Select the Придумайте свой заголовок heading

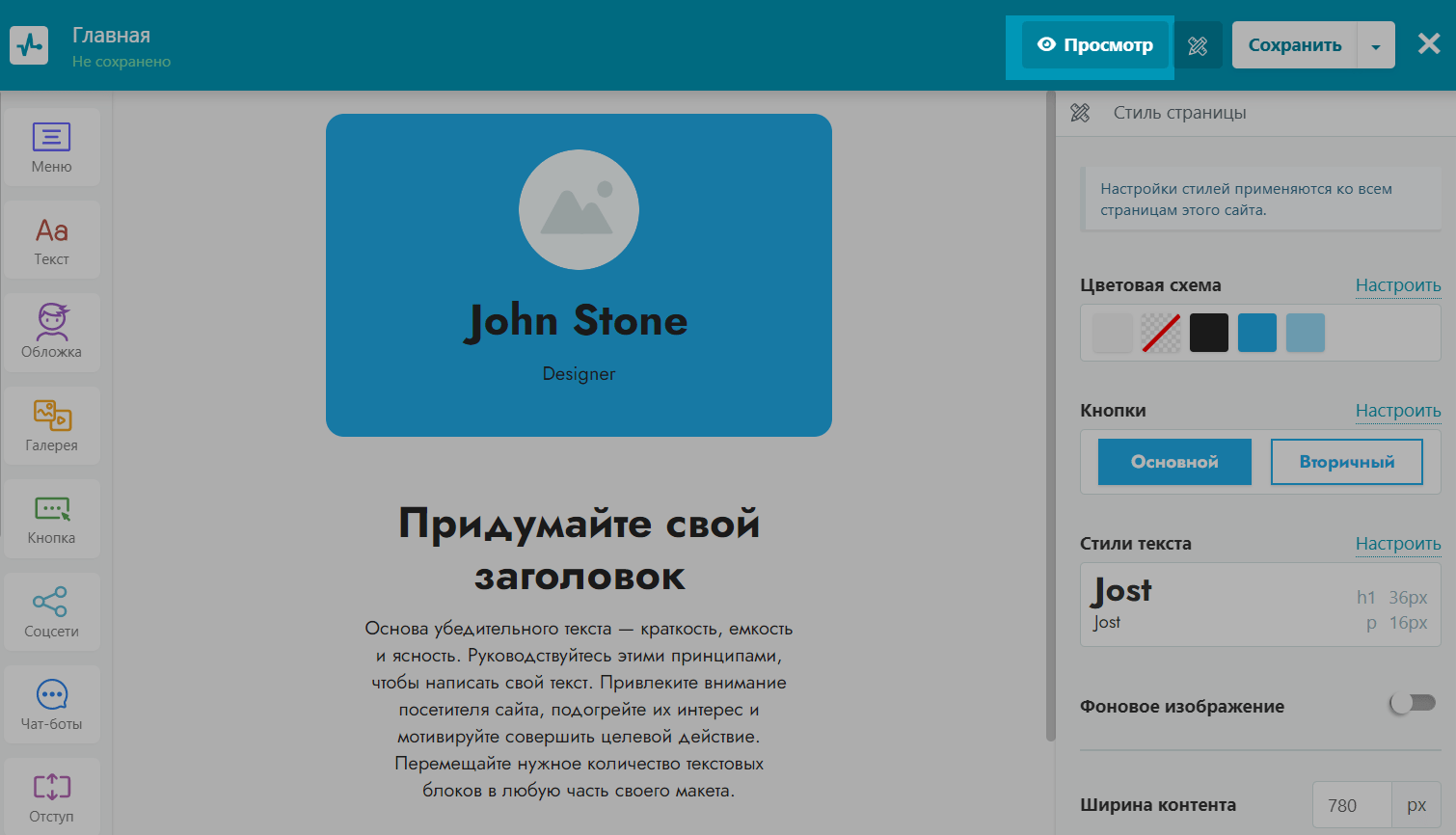(579, 550)
